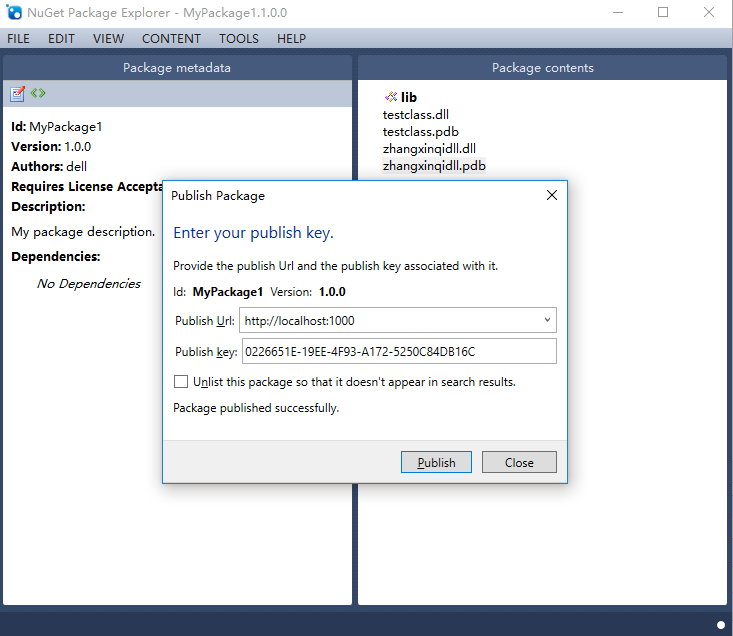Viewport: 733px width, 636px height.
Task: Click the 'Id: MyPackage1' metadata line
Action: 57,127
